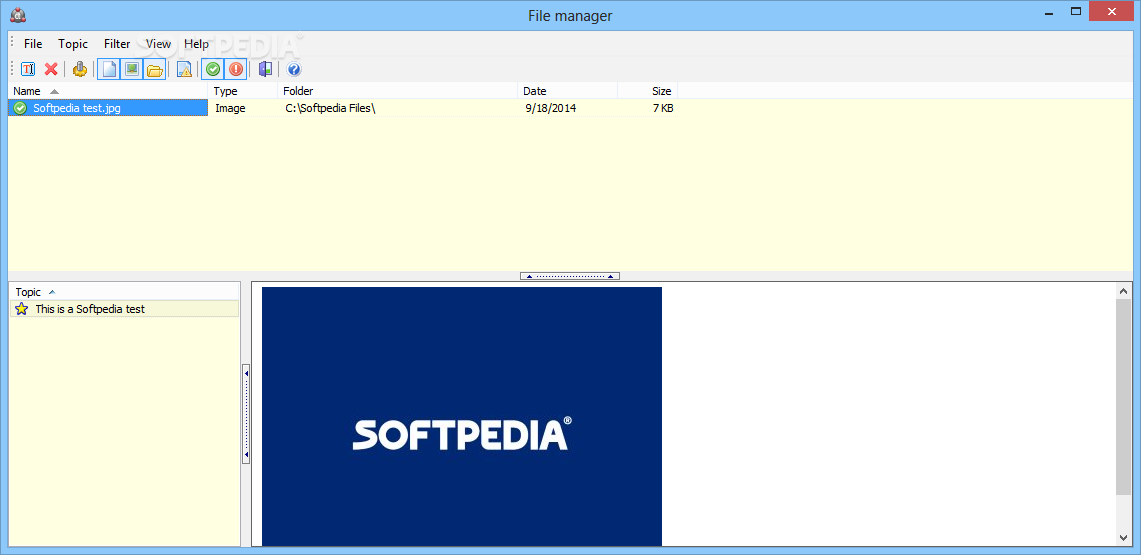This screenshot has width=1141, height=555.
Task: Toggle the image files filter icon
Action: point(132,69)
